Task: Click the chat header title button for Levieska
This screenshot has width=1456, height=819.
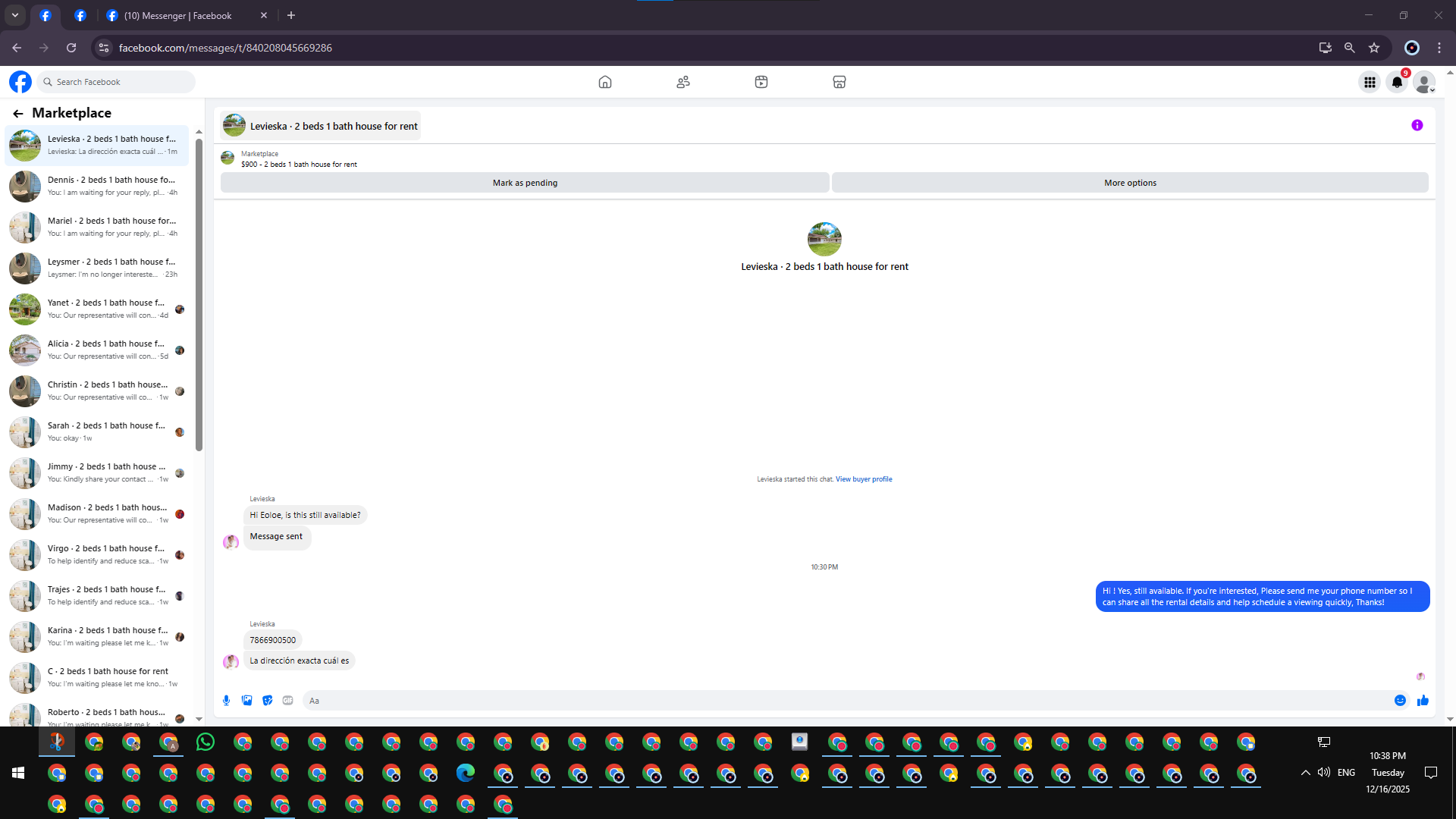Action: (x=321, y=126)
